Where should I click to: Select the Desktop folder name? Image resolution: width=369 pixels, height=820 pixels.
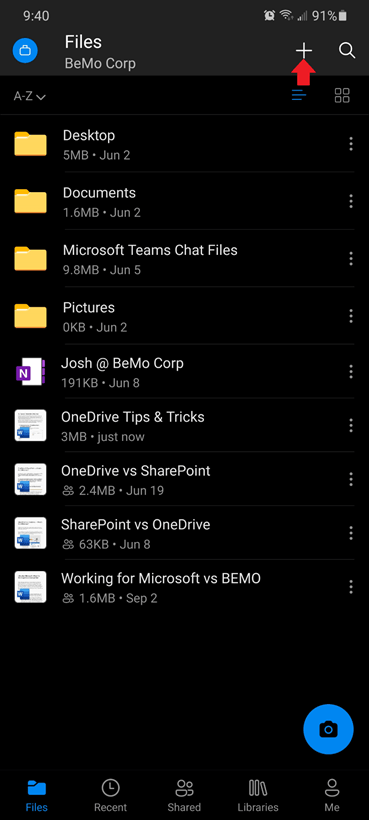point(89,135)
